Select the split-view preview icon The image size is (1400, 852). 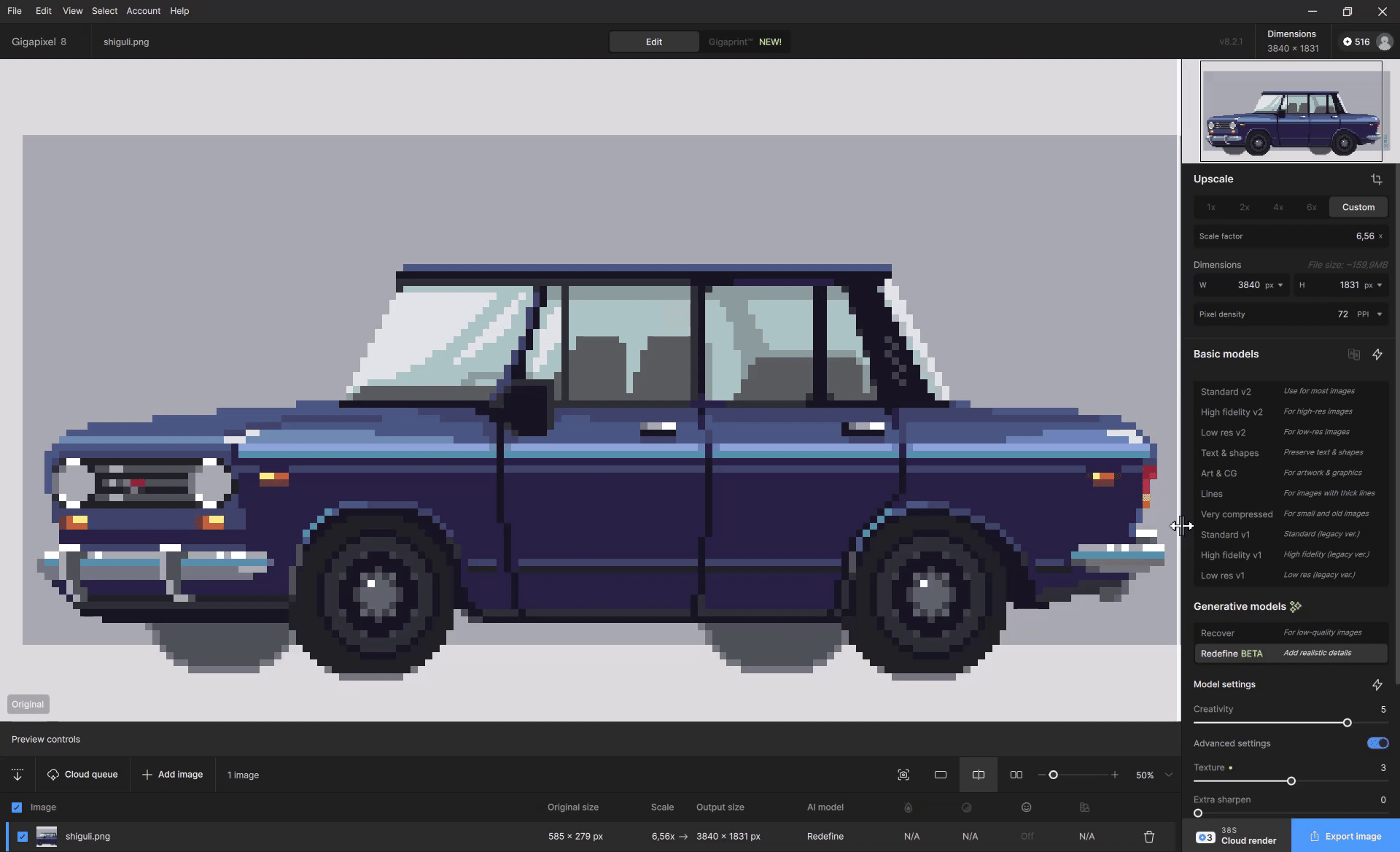tap(979, 775)
